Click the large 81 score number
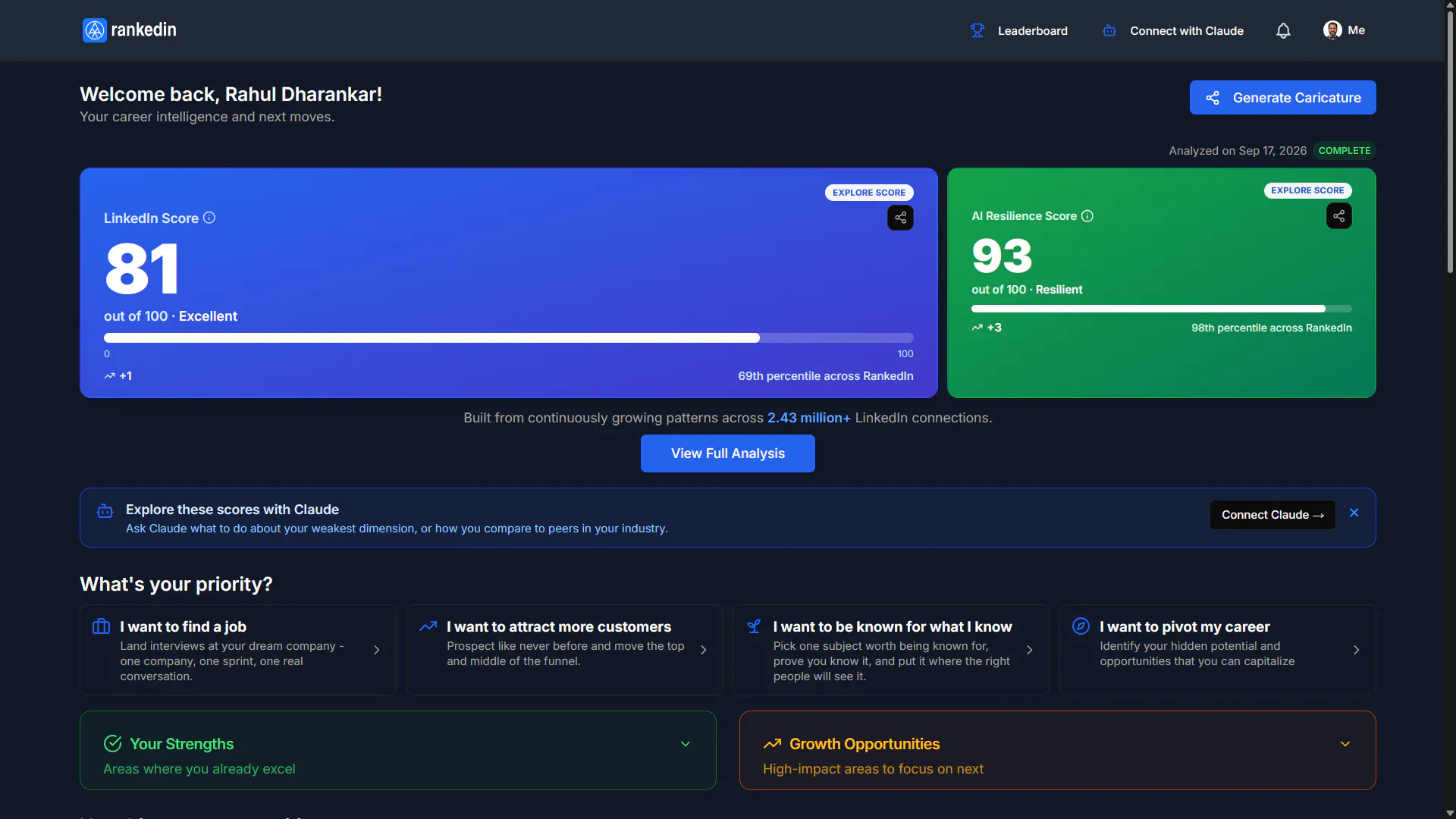 (x=142, y=268)
